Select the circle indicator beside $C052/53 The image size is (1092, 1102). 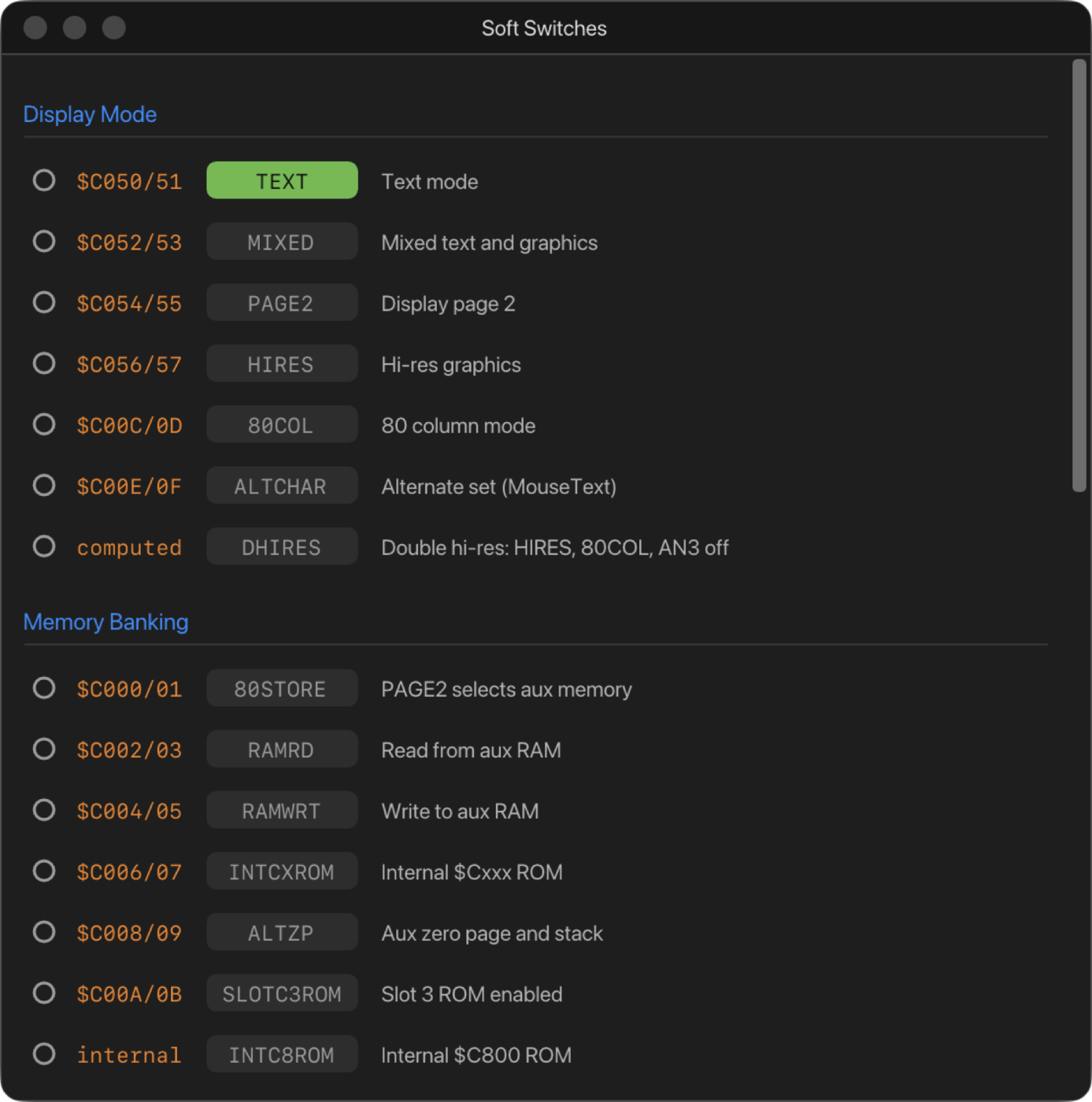44,241
